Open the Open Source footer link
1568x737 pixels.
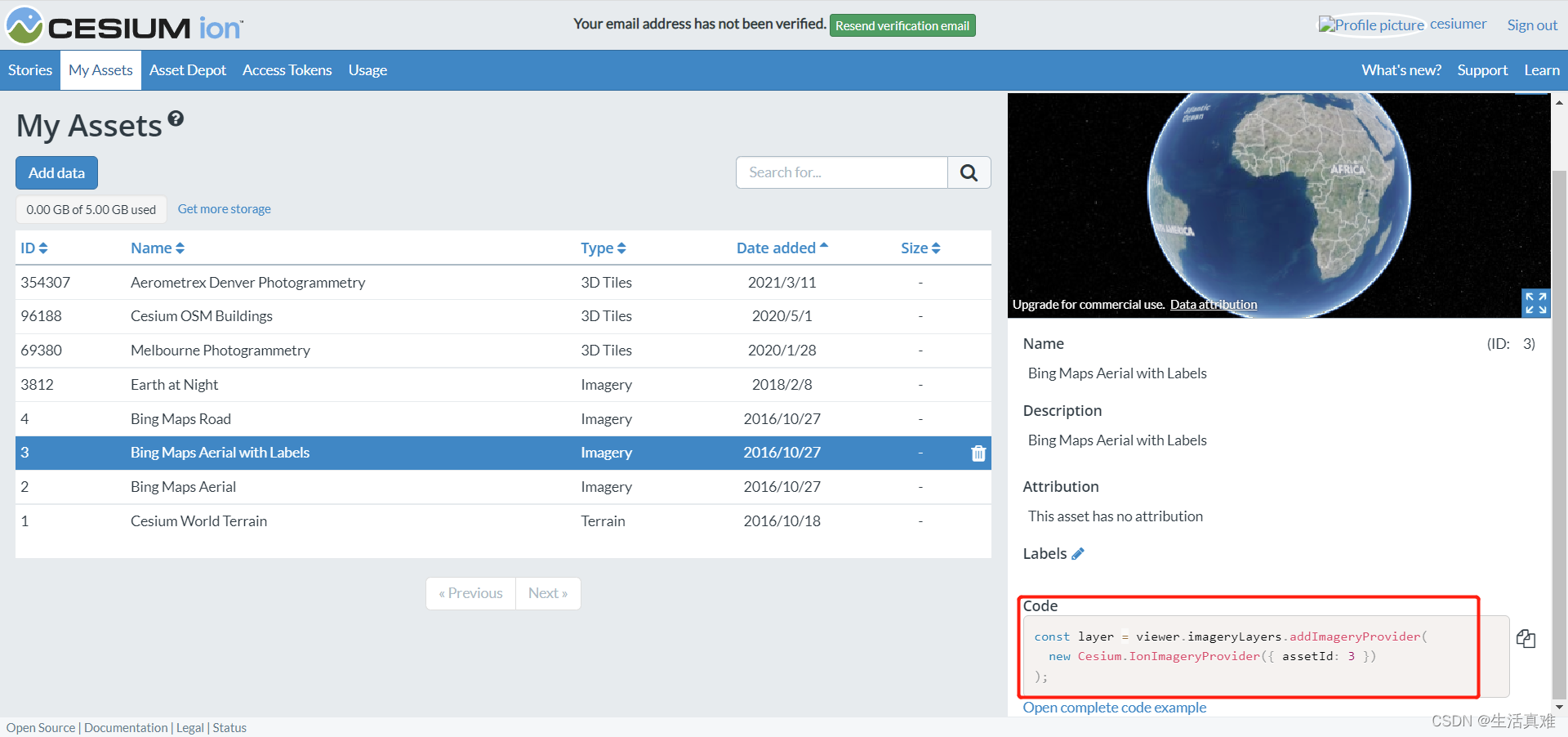[41, 728]
